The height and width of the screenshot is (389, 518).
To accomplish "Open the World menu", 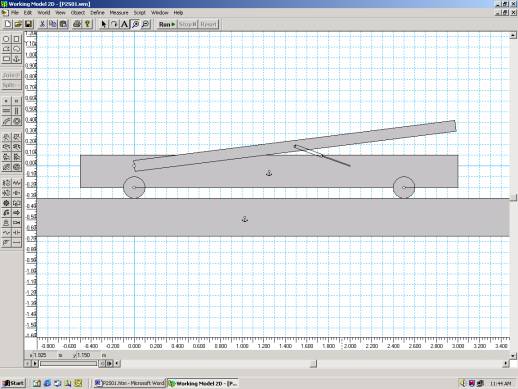I will pyautogui.click(x=44, y=13).
